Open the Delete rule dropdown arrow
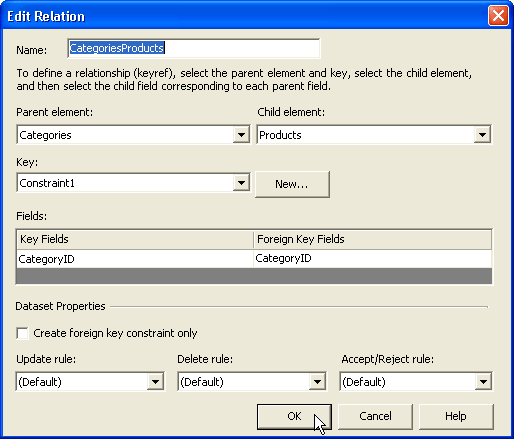 317,382
